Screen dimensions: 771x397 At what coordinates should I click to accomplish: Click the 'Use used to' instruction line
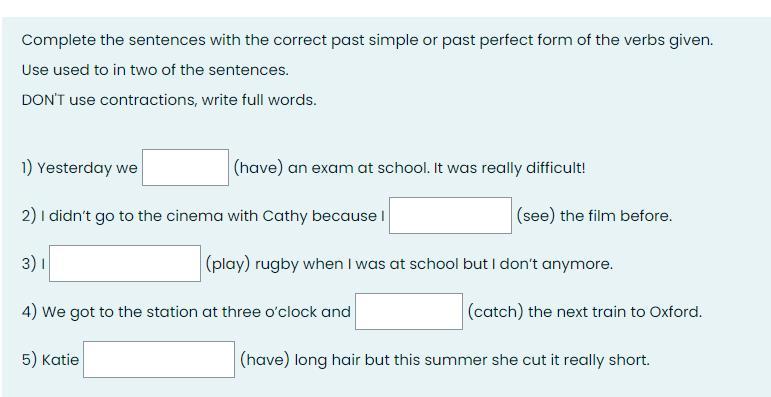(x=155, y=70)
